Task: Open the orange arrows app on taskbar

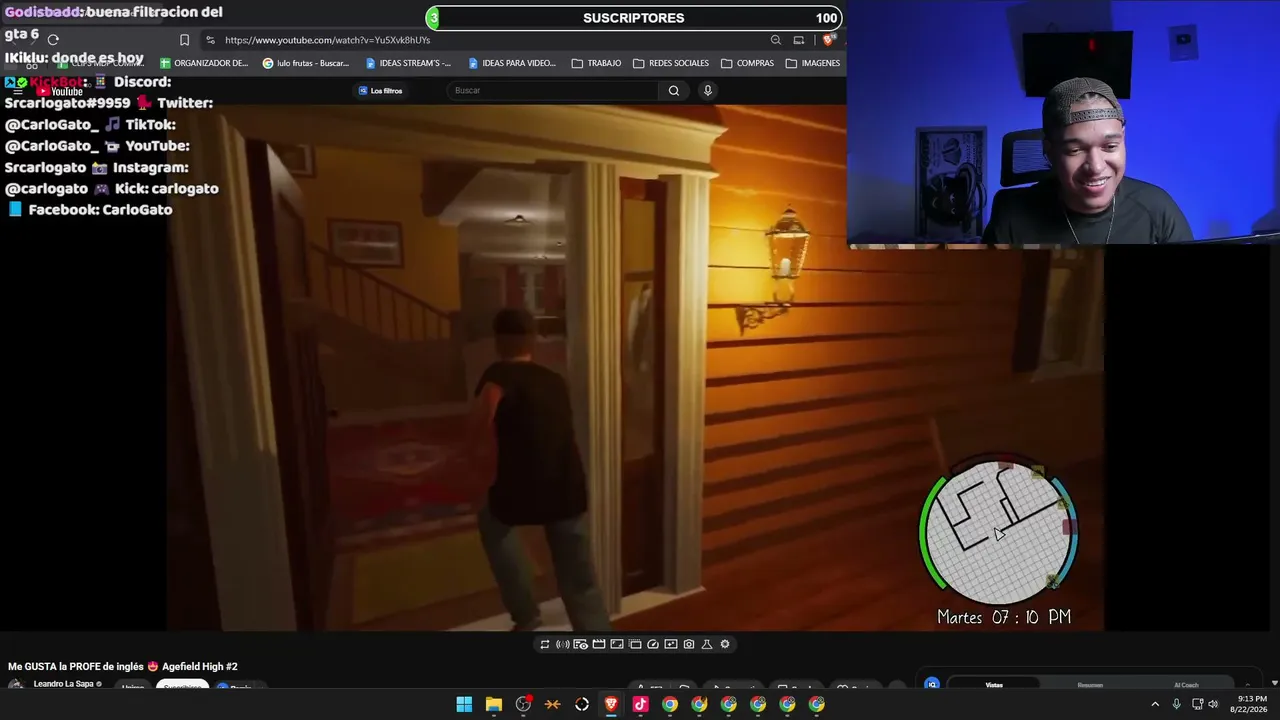Action: coord(553,704)
